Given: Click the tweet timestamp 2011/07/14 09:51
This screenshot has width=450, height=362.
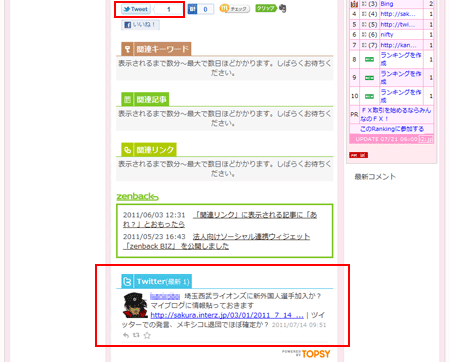Looking at the screenshot, I should [299, 325].
